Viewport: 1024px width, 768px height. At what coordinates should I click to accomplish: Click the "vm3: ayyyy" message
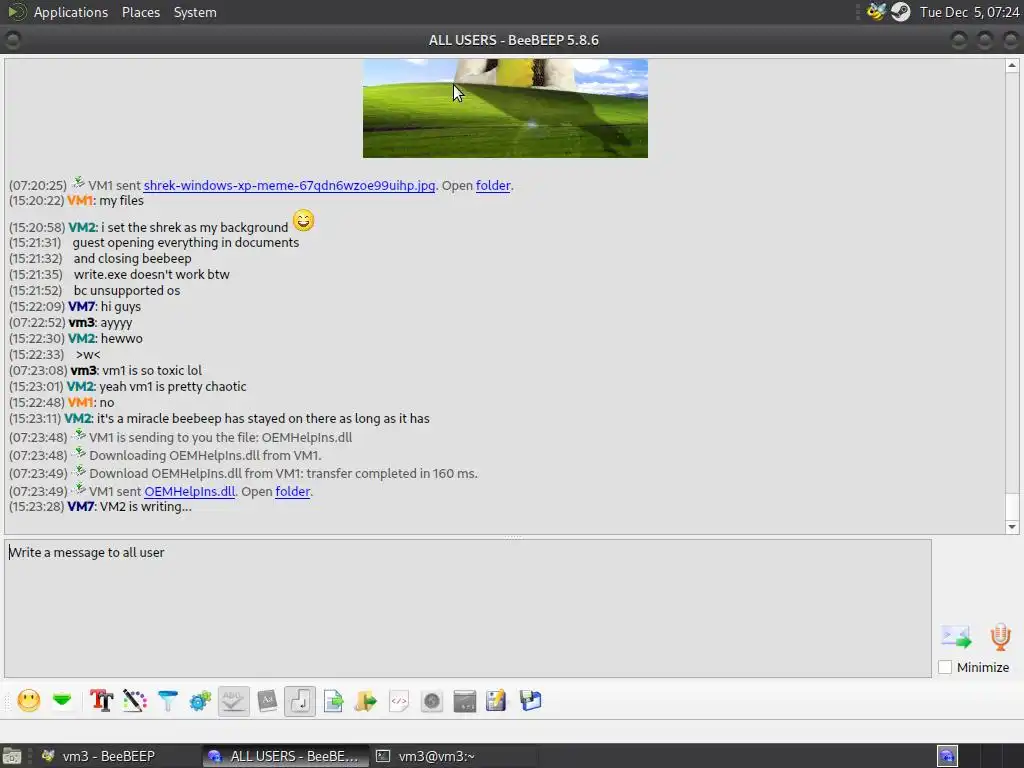click(x=101, y=323)
